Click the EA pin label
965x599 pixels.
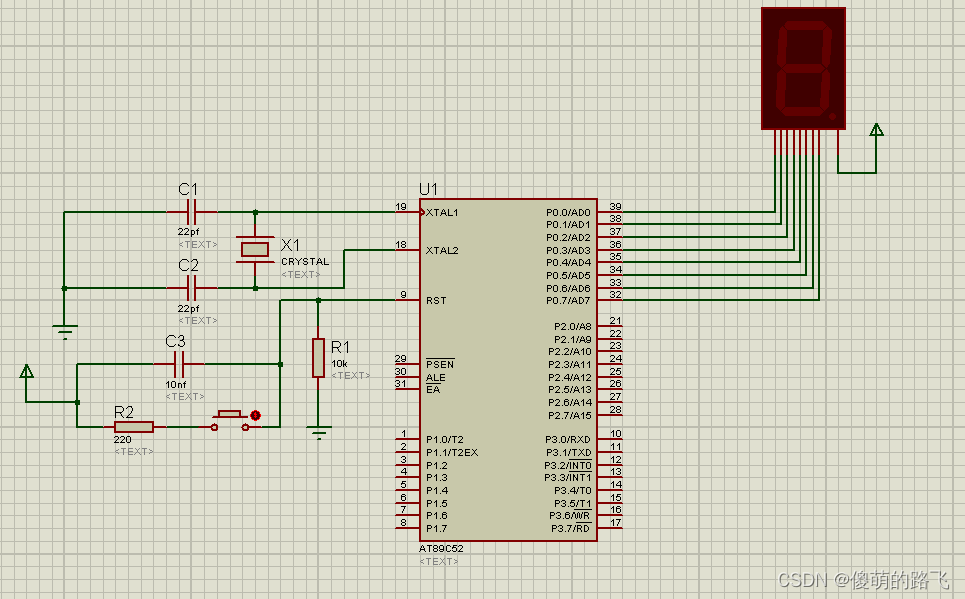pos(433,390)
